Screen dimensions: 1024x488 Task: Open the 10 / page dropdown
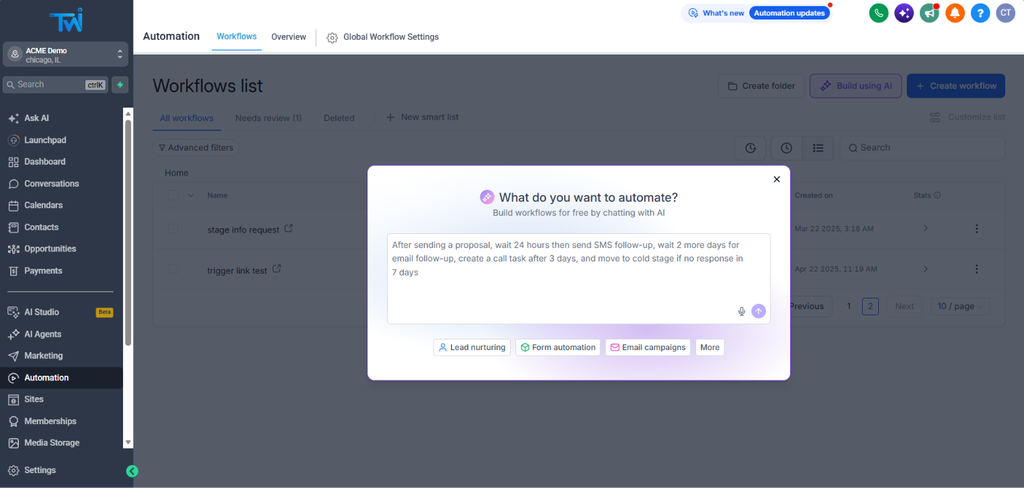pos(960,306)
